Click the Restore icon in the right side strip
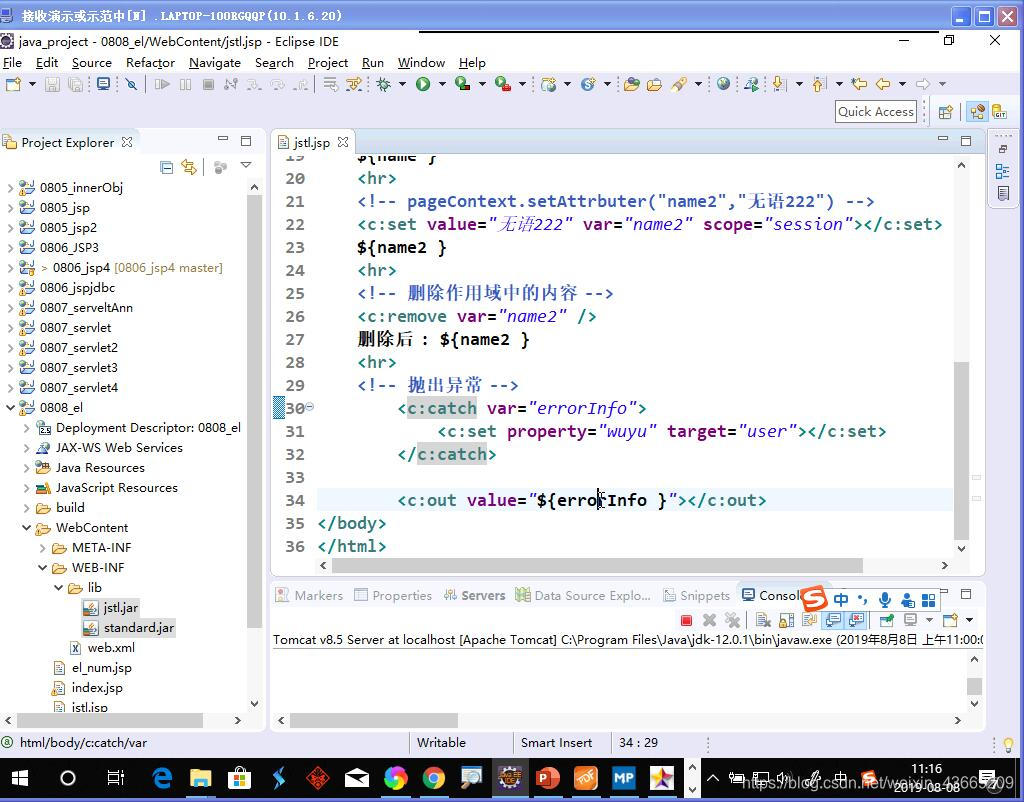The height and width of the screenshot is (802, 1024). pyautogui.click(x=1002, y=149)
